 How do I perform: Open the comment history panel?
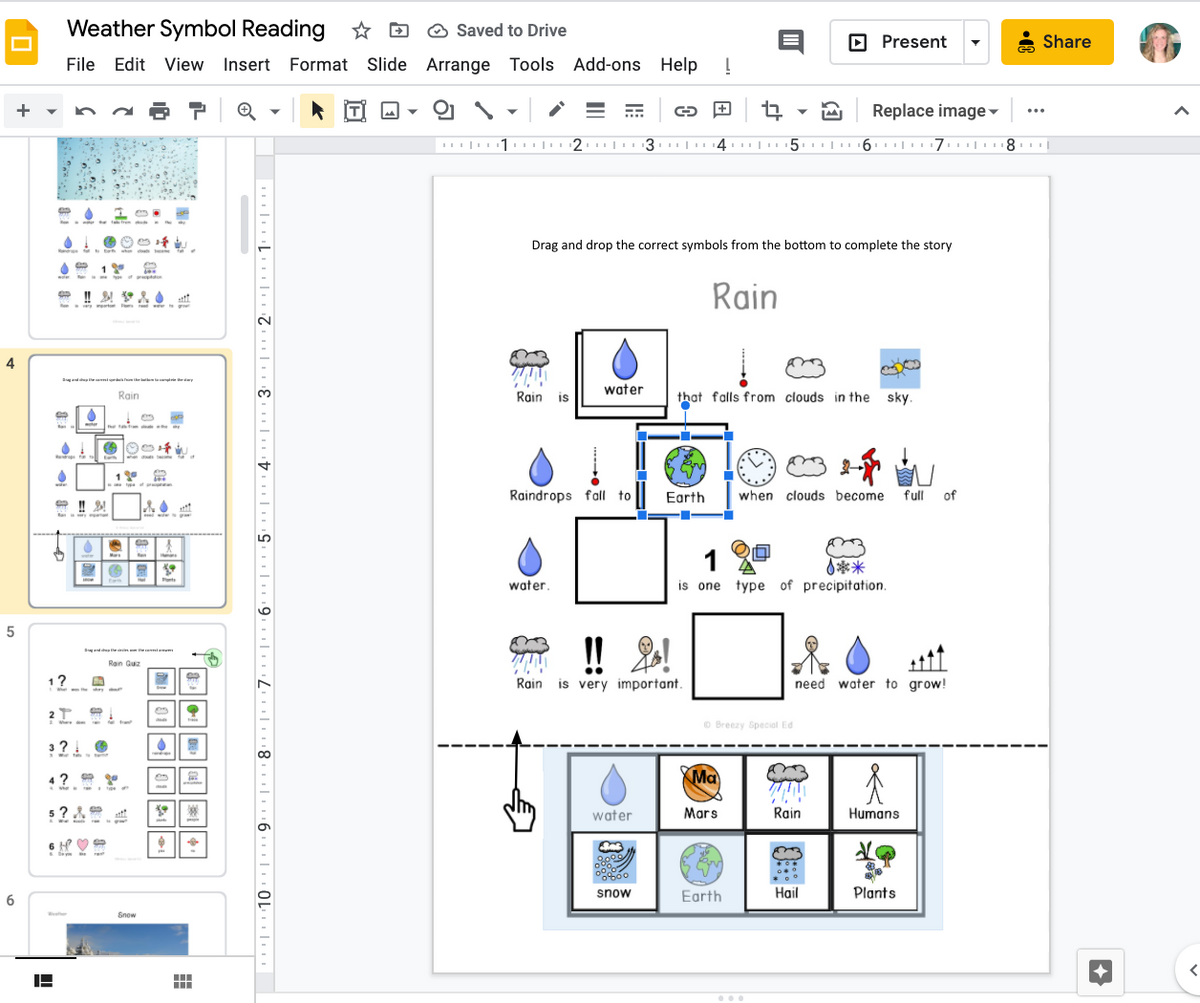point(791,42)
